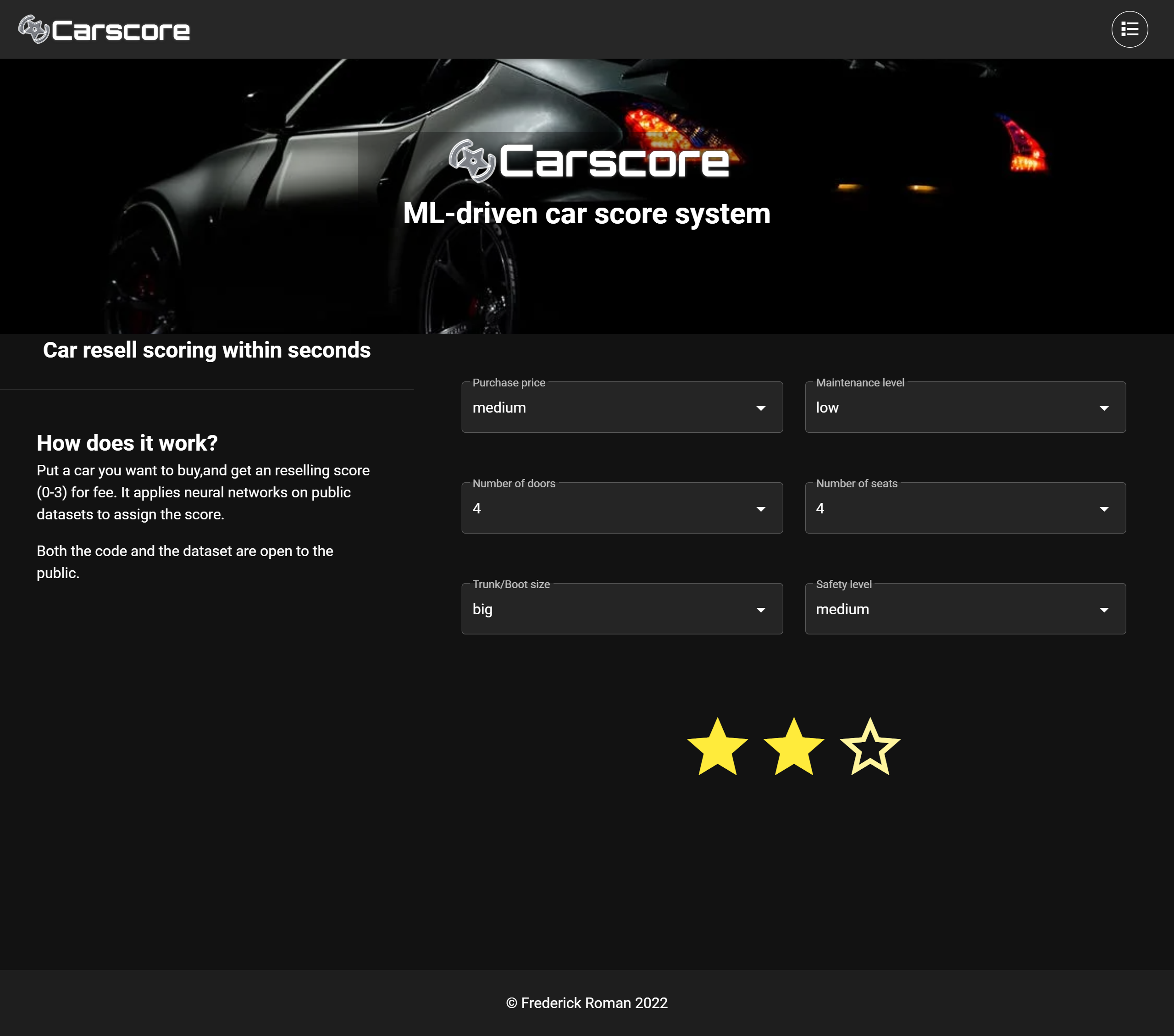Open the Number of seats dropdown
Viewport: 1174px width, 1036px height.
click(965, 508)
